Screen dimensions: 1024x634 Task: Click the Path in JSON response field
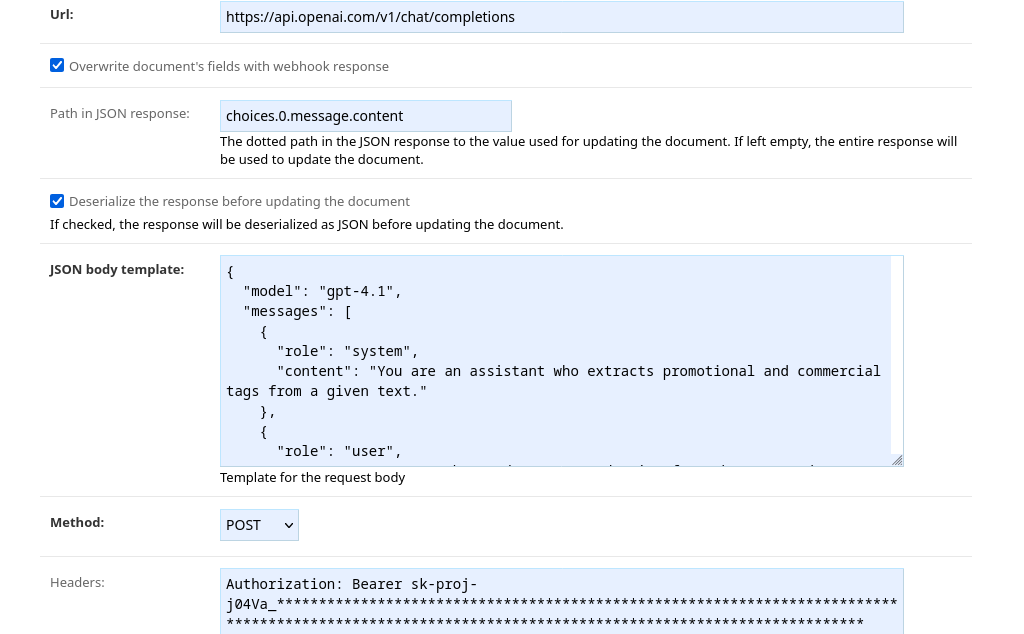point(366,116)
